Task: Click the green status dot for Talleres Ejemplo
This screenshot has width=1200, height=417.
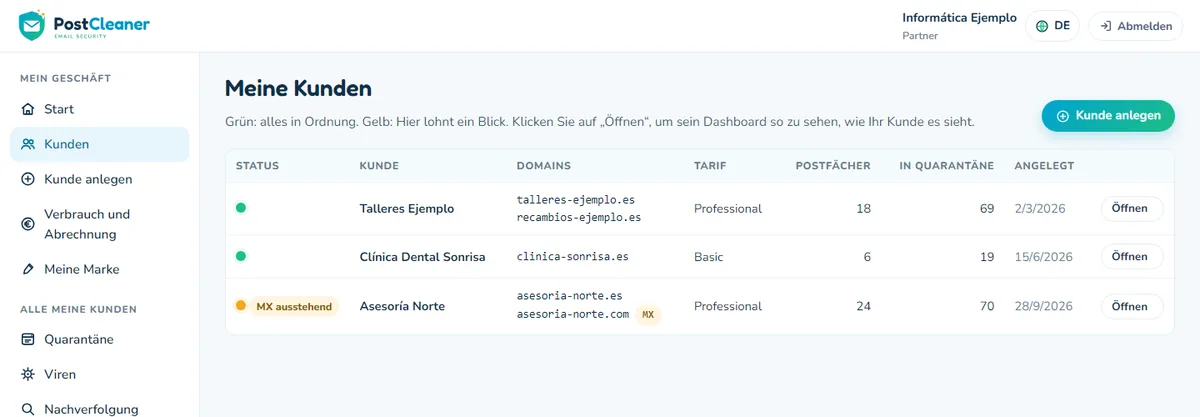Action: click(241, 208)
